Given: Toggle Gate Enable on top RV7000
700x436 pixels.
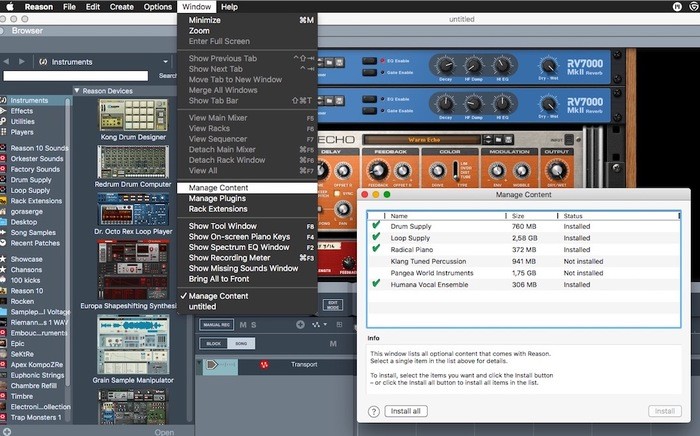Looking at the screenshot, I should click(369, 72).
